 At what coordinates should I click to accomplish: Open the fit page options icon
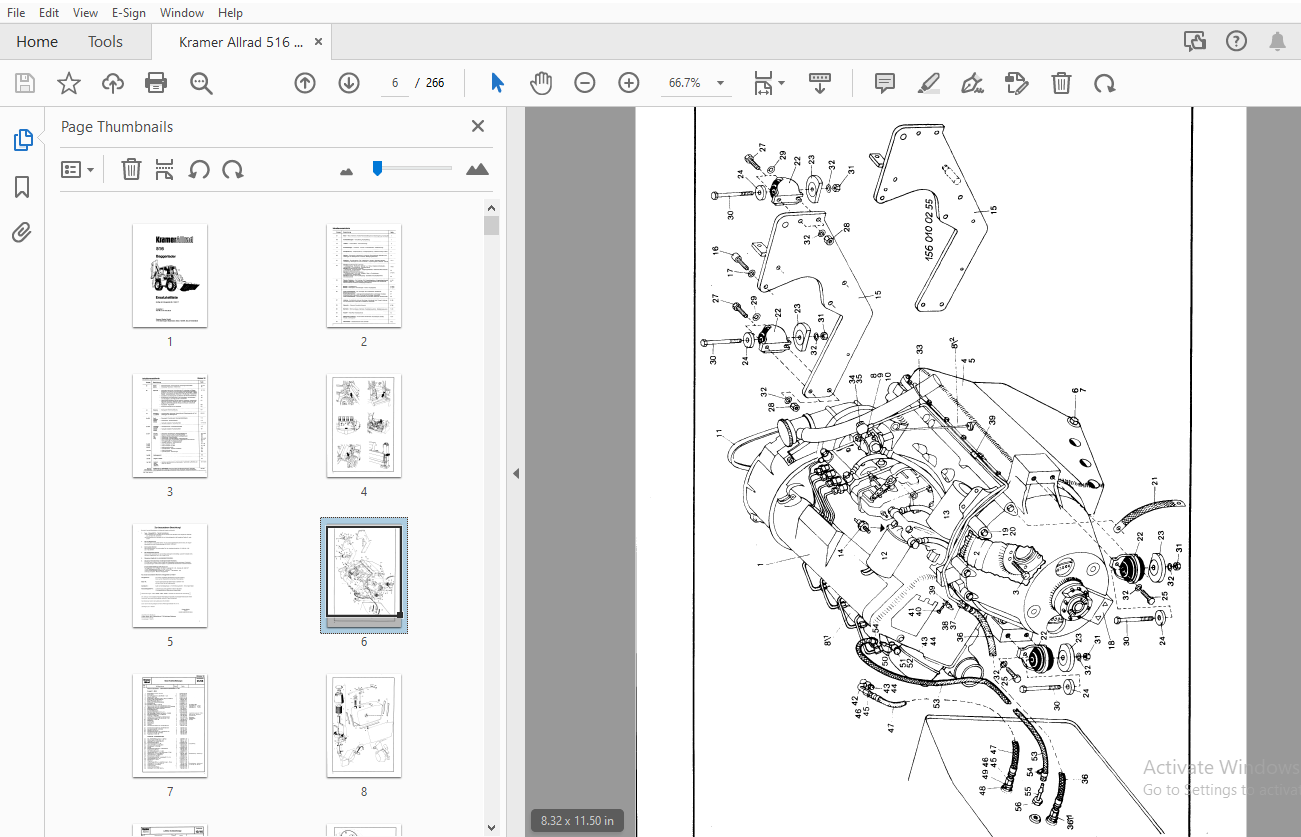click(x=768, y=83)
